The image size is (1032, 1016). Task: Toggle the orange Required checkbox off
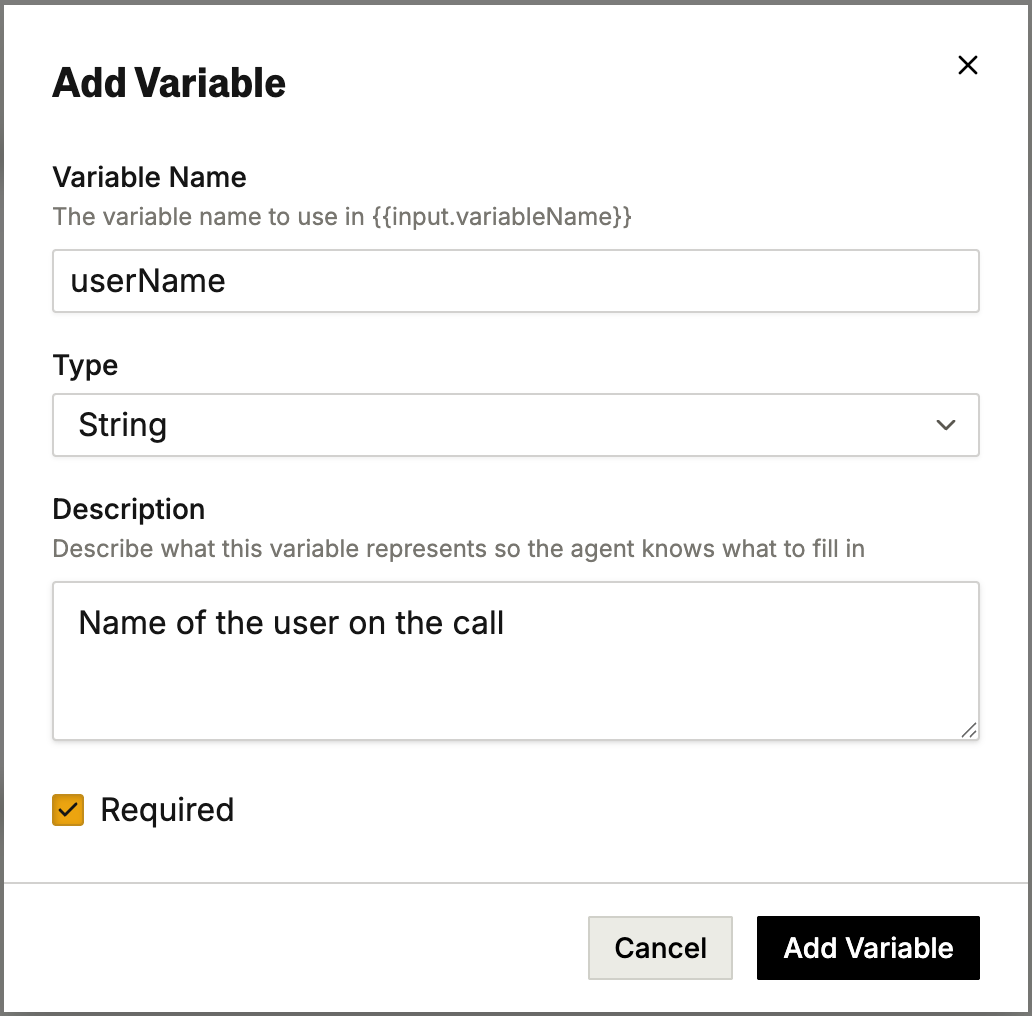point(66,810)
